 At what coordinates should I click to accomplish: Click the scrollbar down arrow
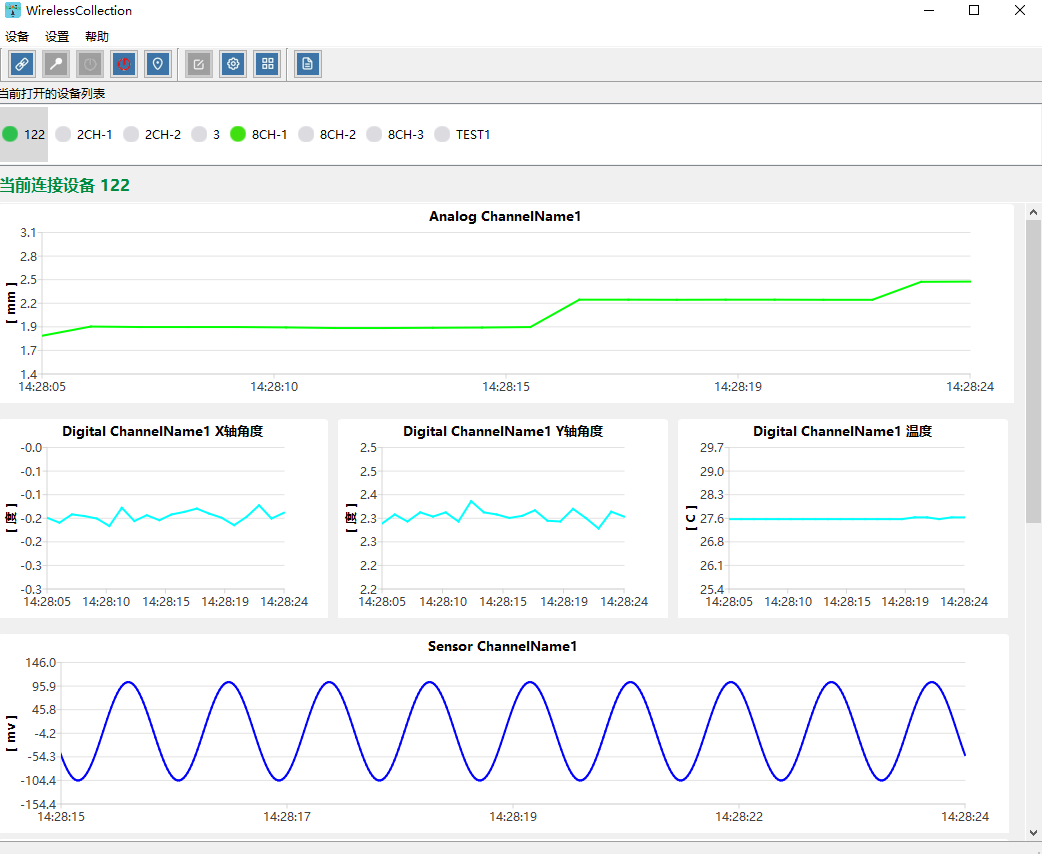[x=1033, y=832]
